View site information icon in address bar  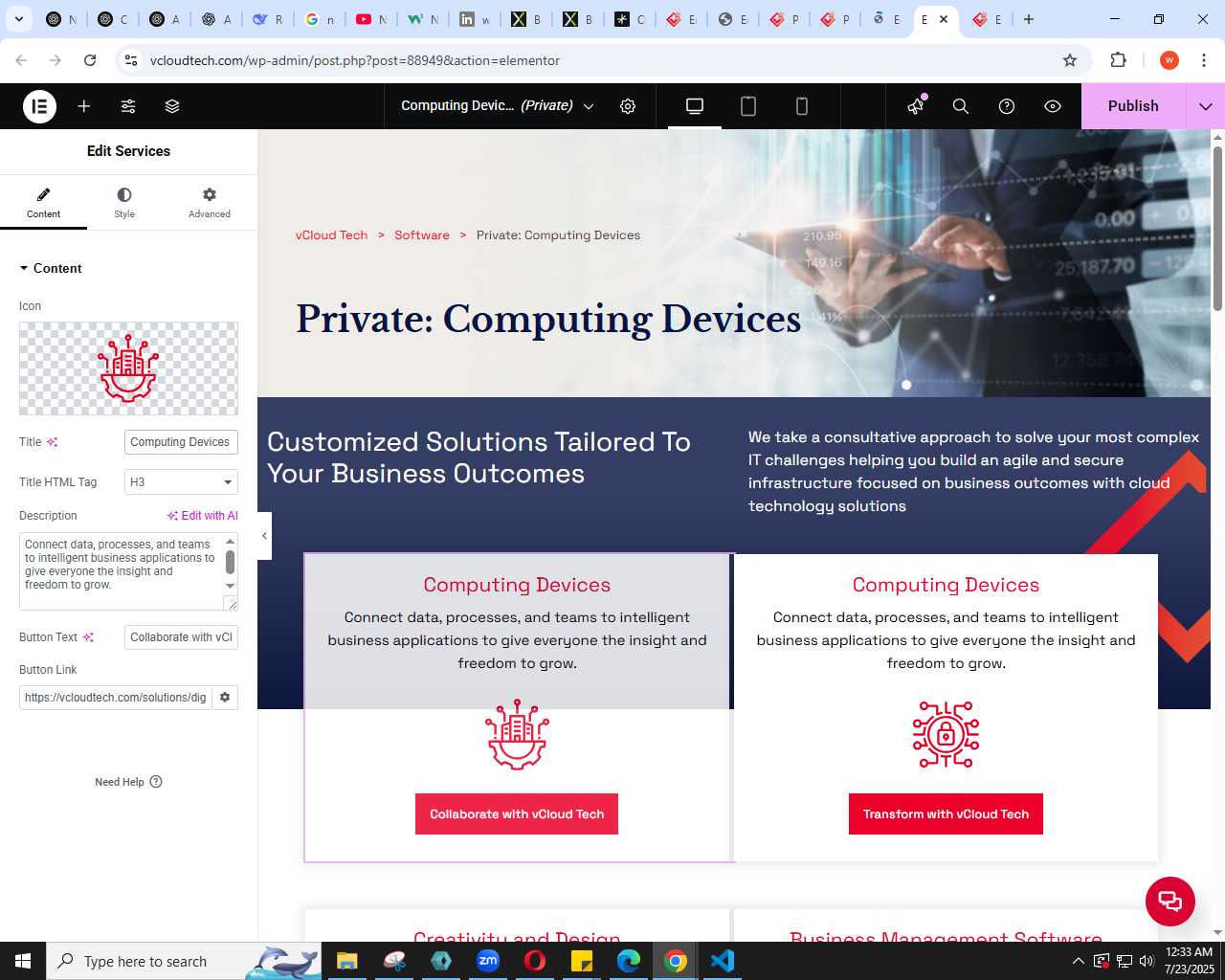131,60
